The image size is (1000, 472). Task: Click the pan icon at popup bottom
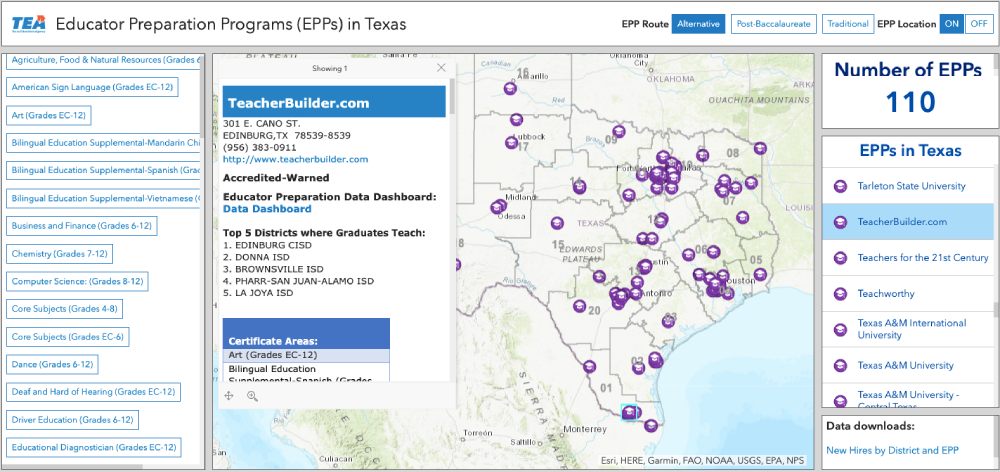click(229, 396)
